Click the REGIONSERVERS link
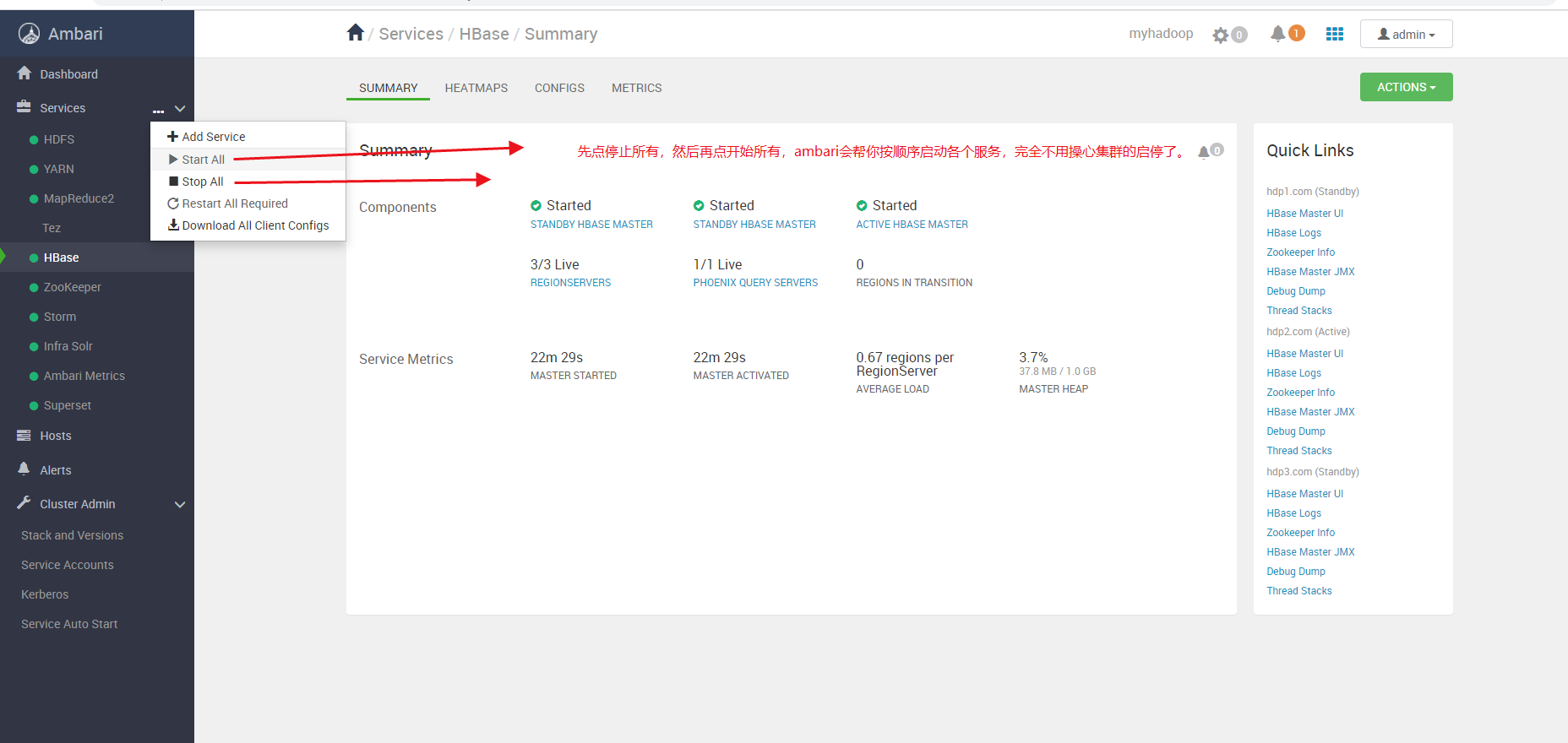This screenshot has width=1568, height=743. (x=570, y=283)
